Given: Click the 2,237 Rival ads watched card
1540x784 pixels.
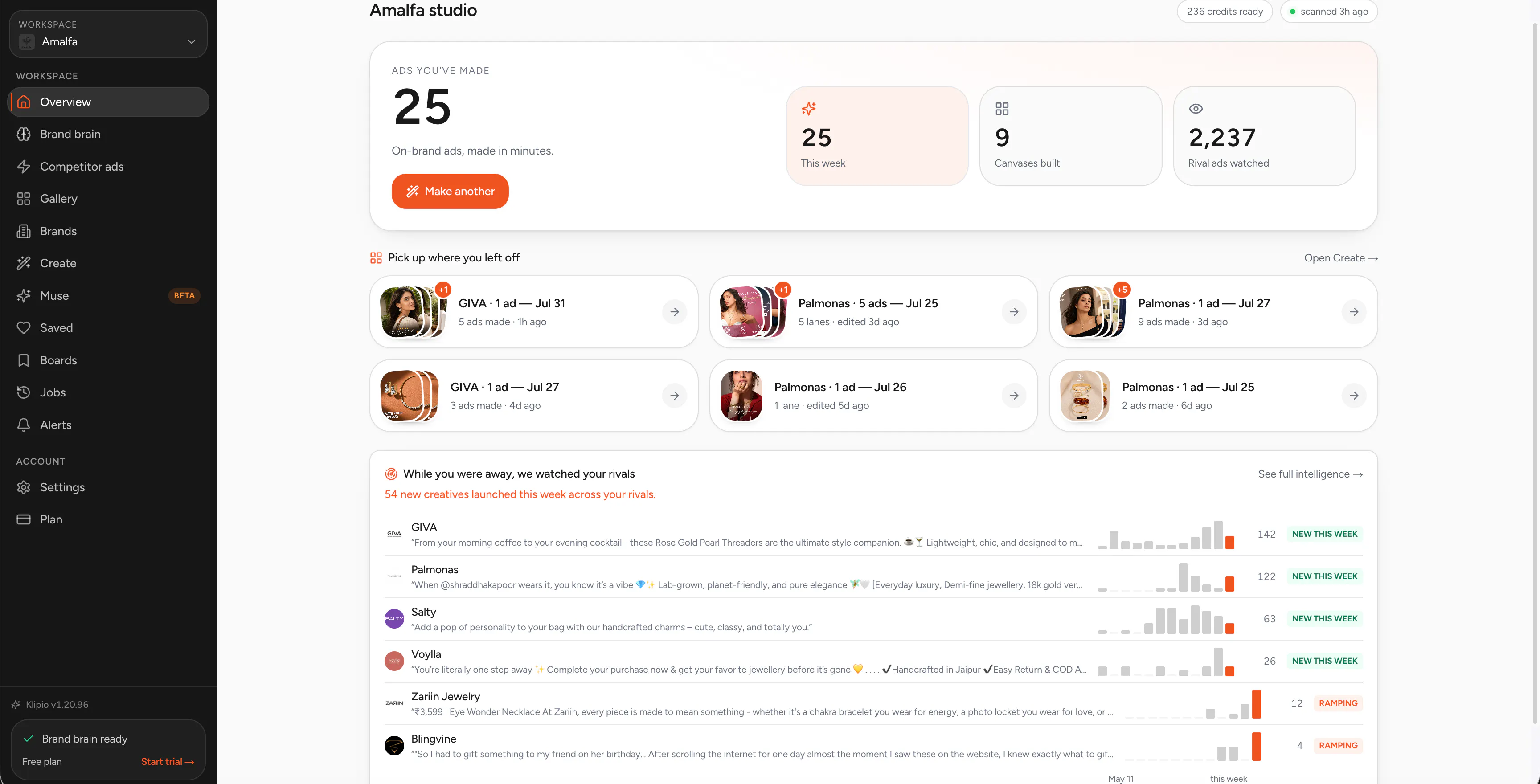Looking at the screenshot, I should (x=1264, y=136).
